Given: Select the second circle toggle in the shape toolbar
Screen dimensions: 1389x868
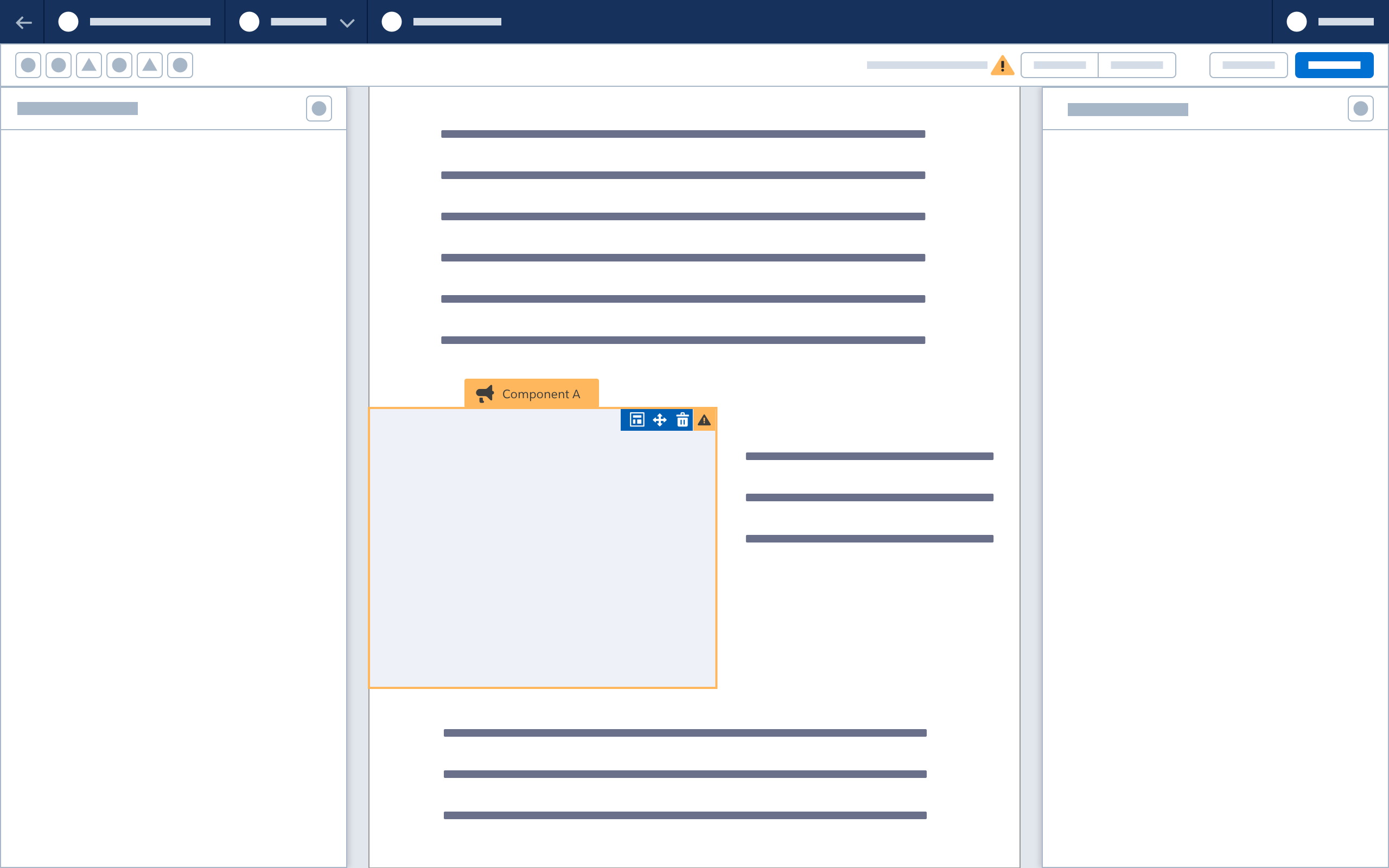Looking at the screenshot, I should coord(58,65).
